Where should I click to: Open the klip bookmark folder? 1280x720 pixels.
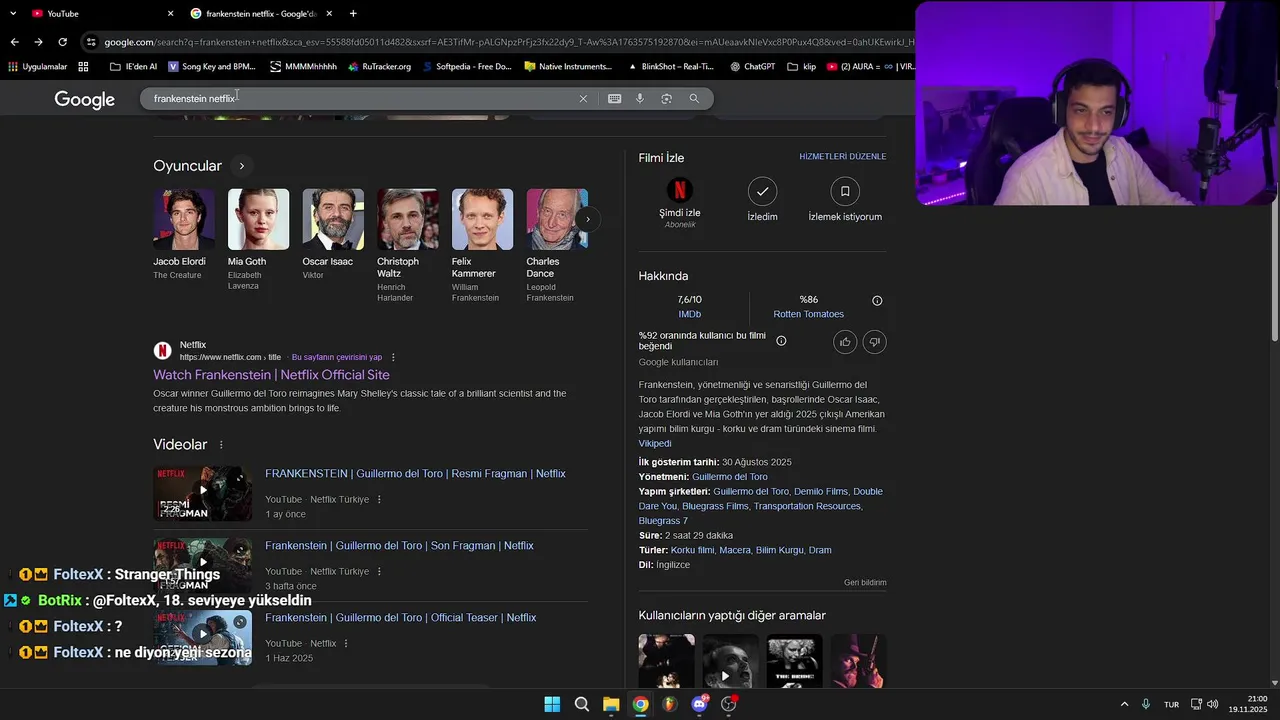(802, 67)
